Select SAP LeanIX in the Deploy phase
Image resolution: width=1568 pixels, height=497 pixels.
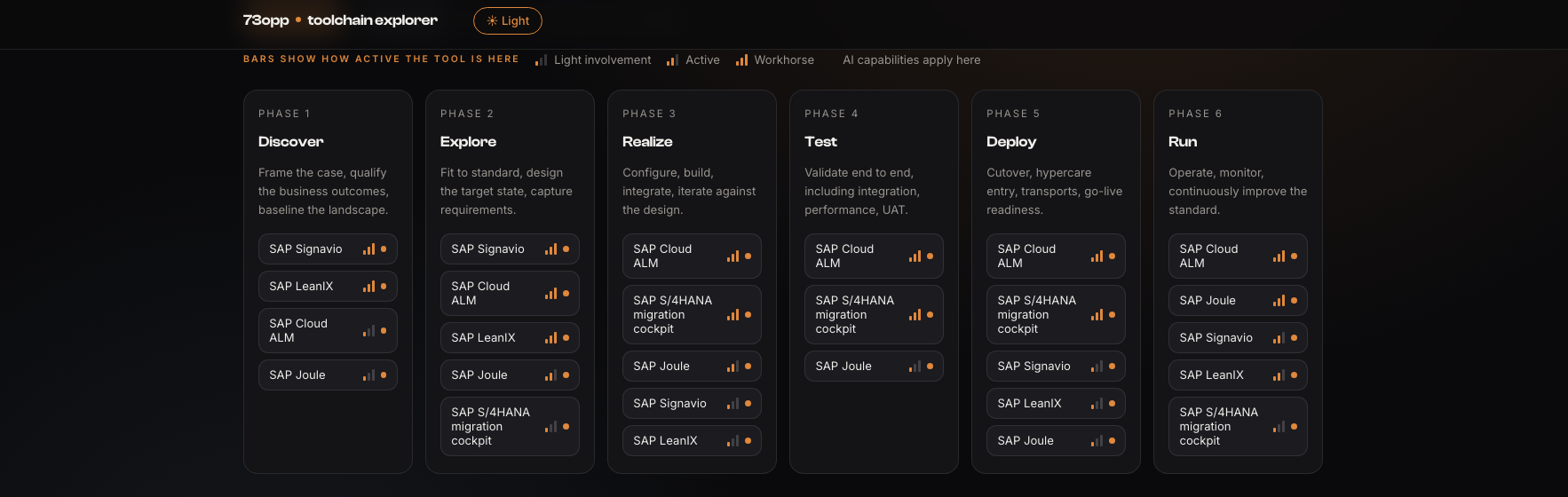click(1056, 404)
